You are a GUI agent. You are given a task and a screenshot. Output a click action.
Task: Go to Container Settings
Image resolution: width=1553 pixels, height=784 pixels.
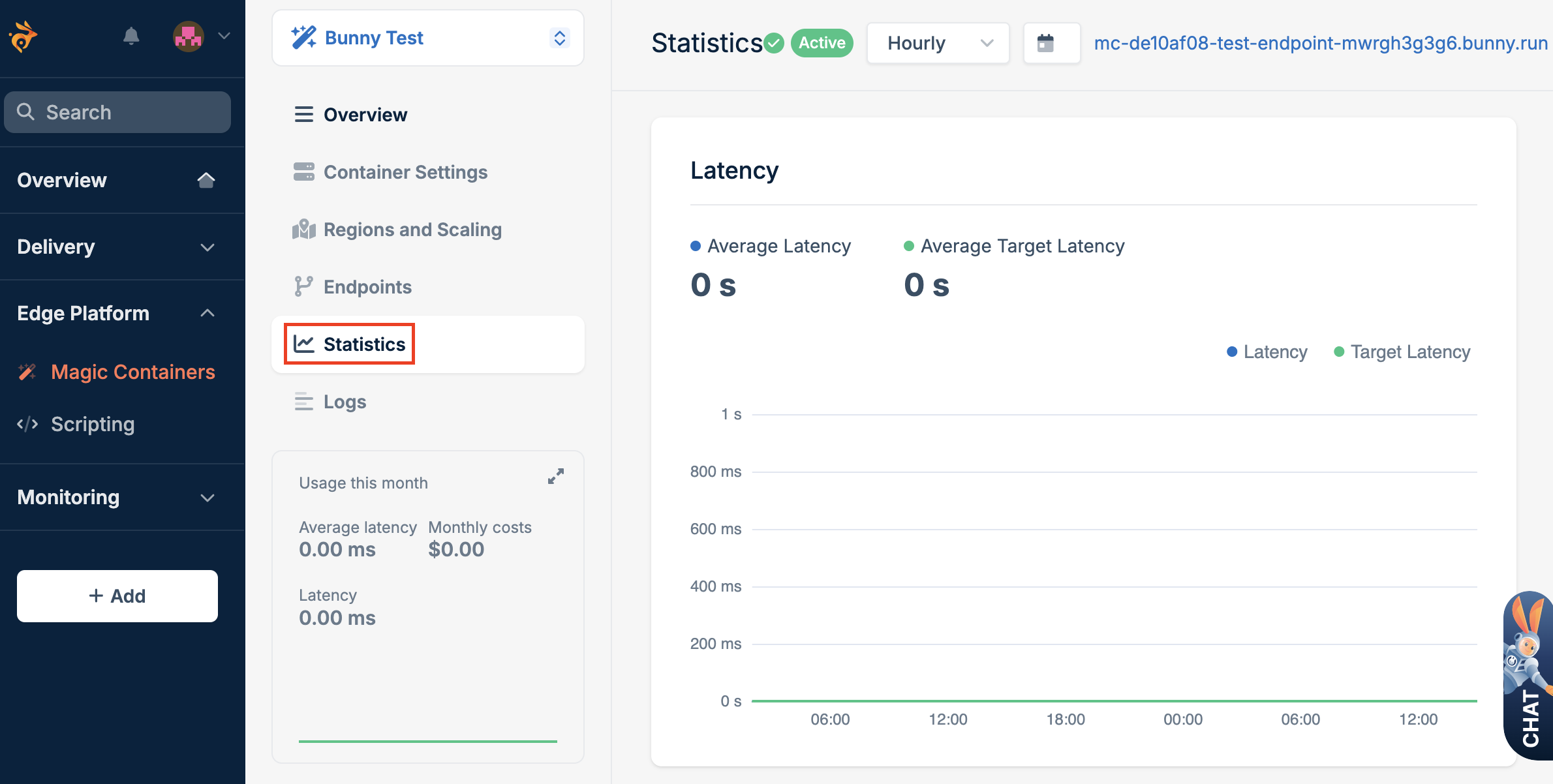pos(405,172)
